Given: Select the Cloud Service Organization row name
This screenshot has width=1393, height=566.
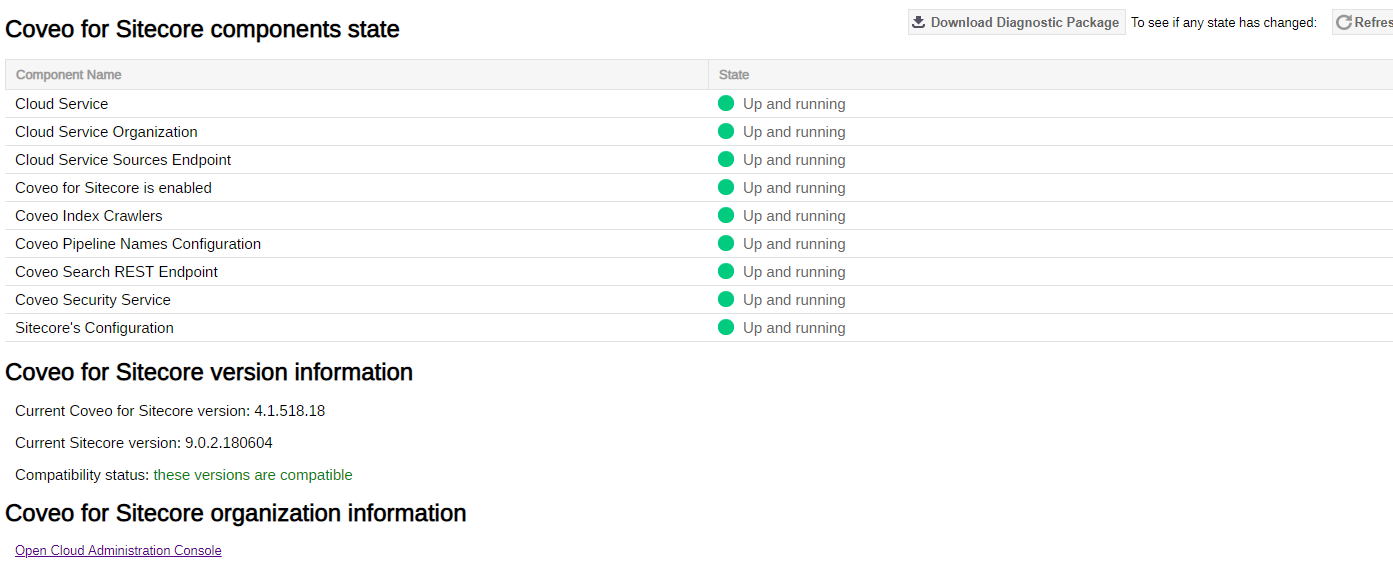Looking at the screenshot, I should (106, 132).
